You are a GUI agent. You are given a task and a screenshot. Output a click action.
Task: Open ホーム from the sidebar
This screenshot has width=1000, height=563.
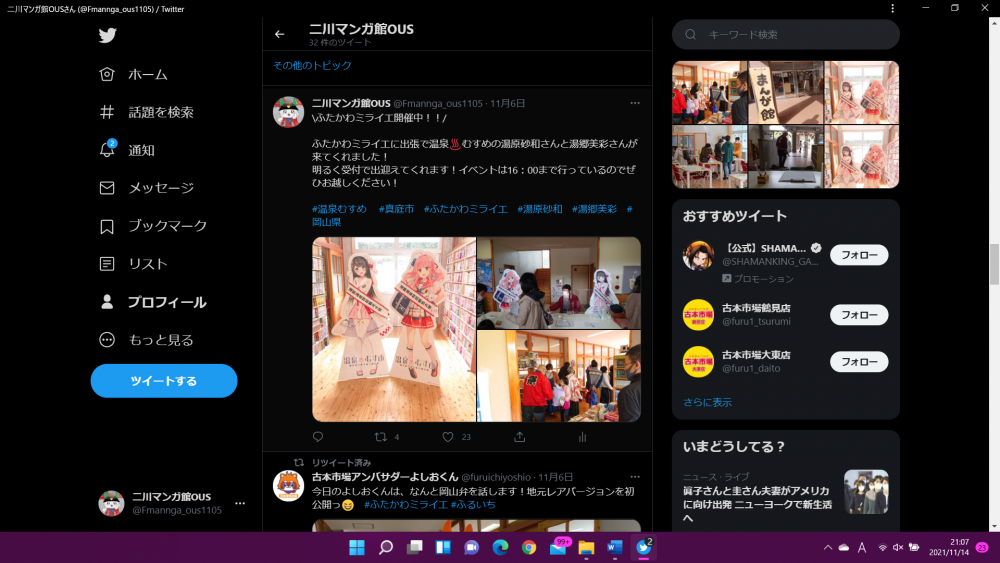(x=134, y=75)
